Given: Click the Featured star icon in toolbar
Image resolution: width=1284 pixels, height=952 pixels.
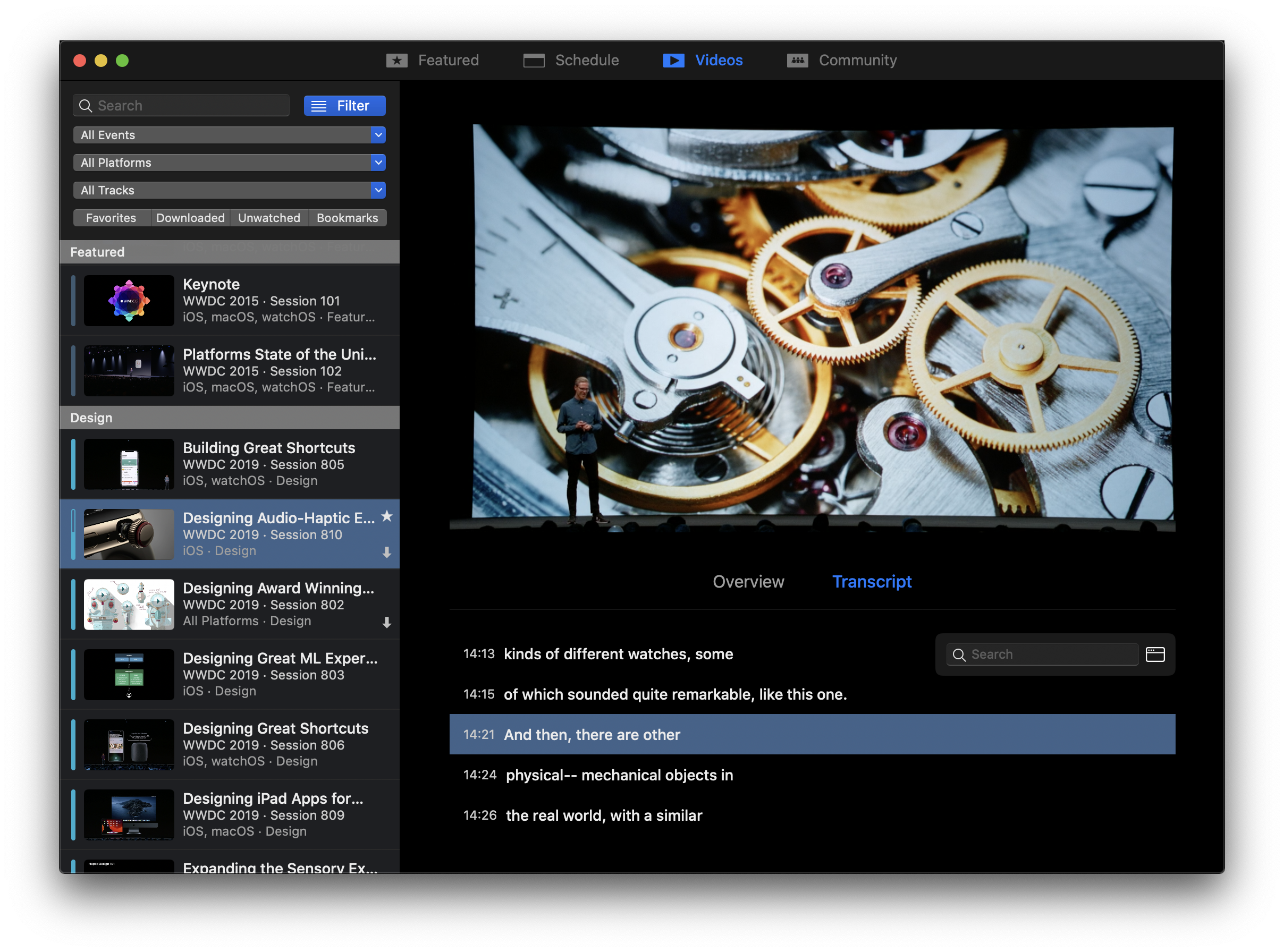Looking at the screenshot, I should [396, 61].
